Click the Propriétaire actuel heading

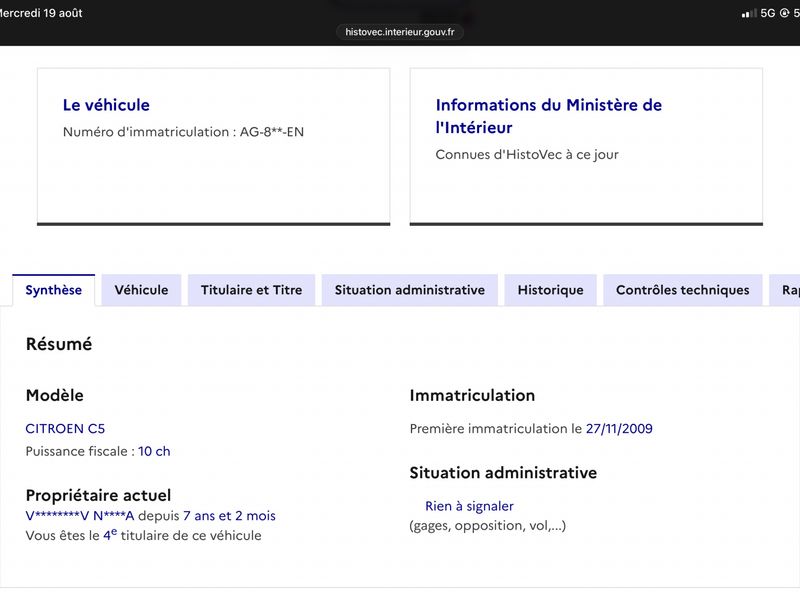(x=98, y=495)
